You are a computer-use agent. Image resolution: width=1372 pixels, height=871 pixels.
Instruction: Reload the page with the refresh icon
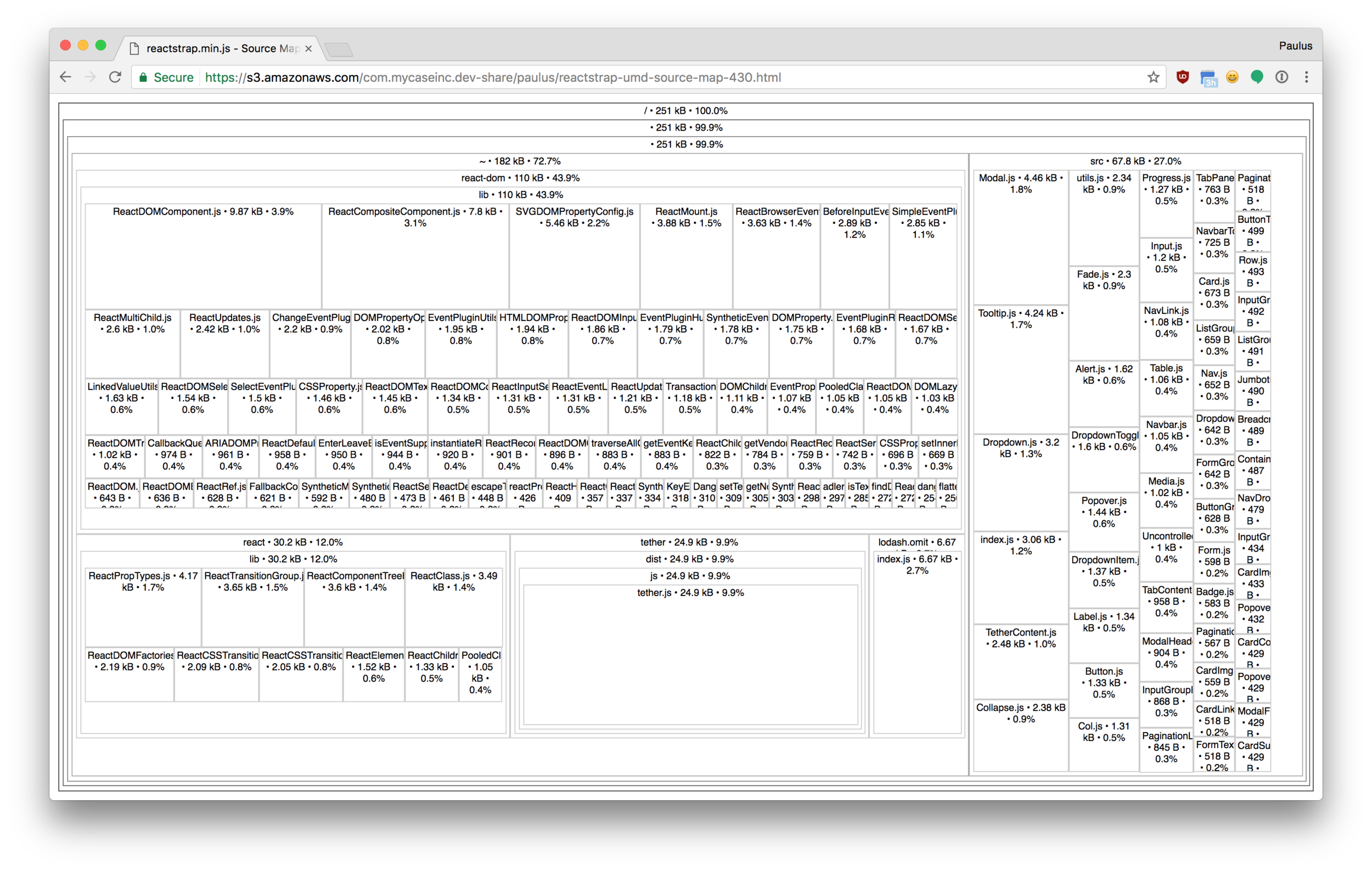coord(115,77)
